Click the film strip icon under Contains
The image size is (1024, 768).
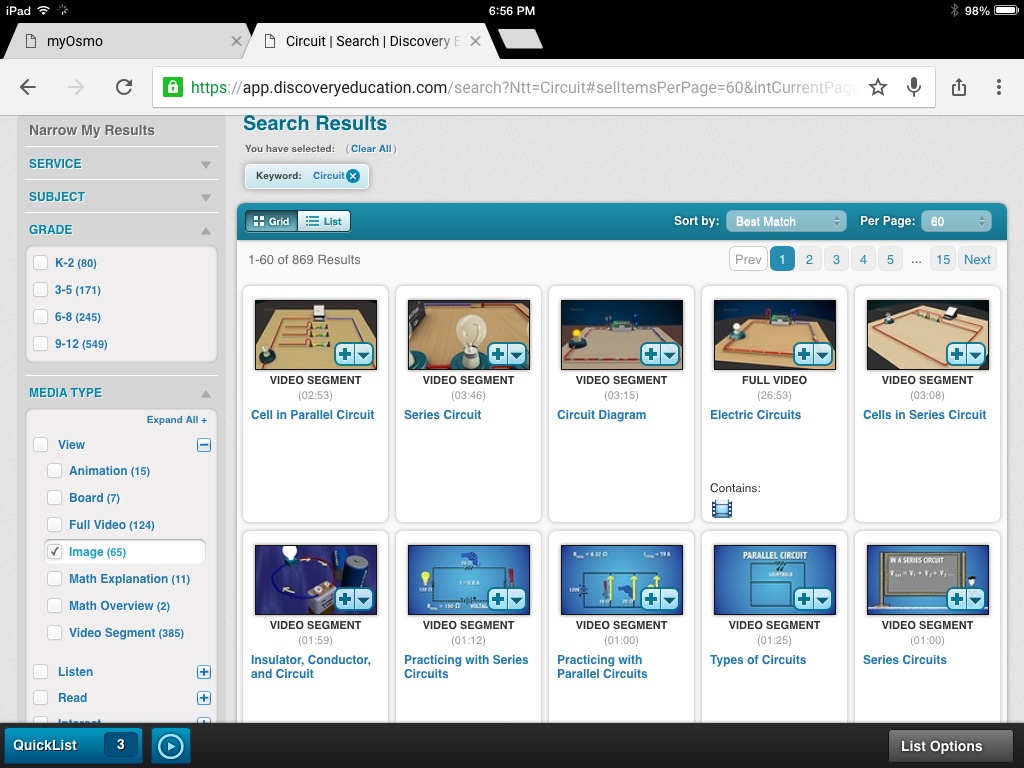click(x=722, y=509)
